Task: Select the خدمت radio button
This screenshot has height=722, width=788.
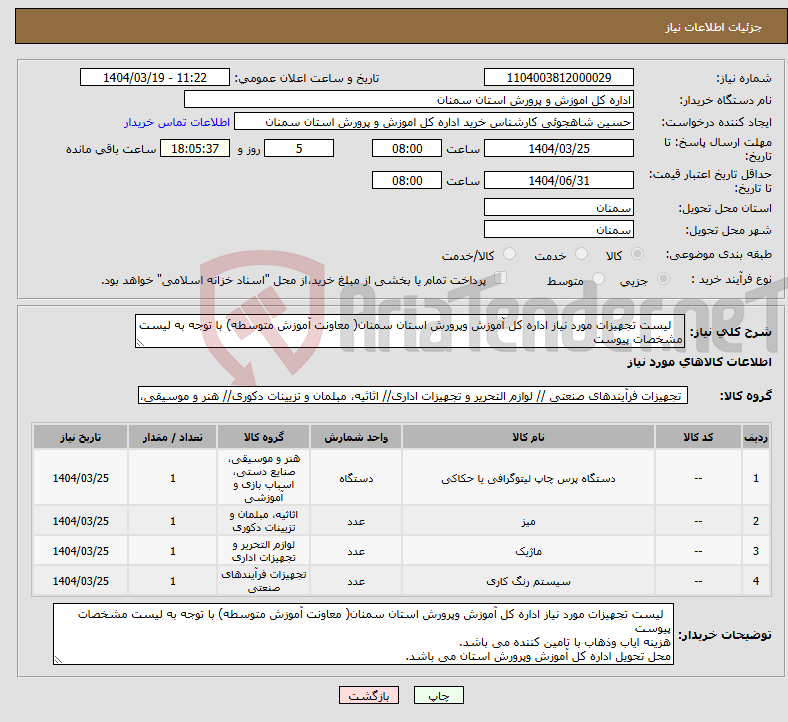Action: [x=581, y=254]
